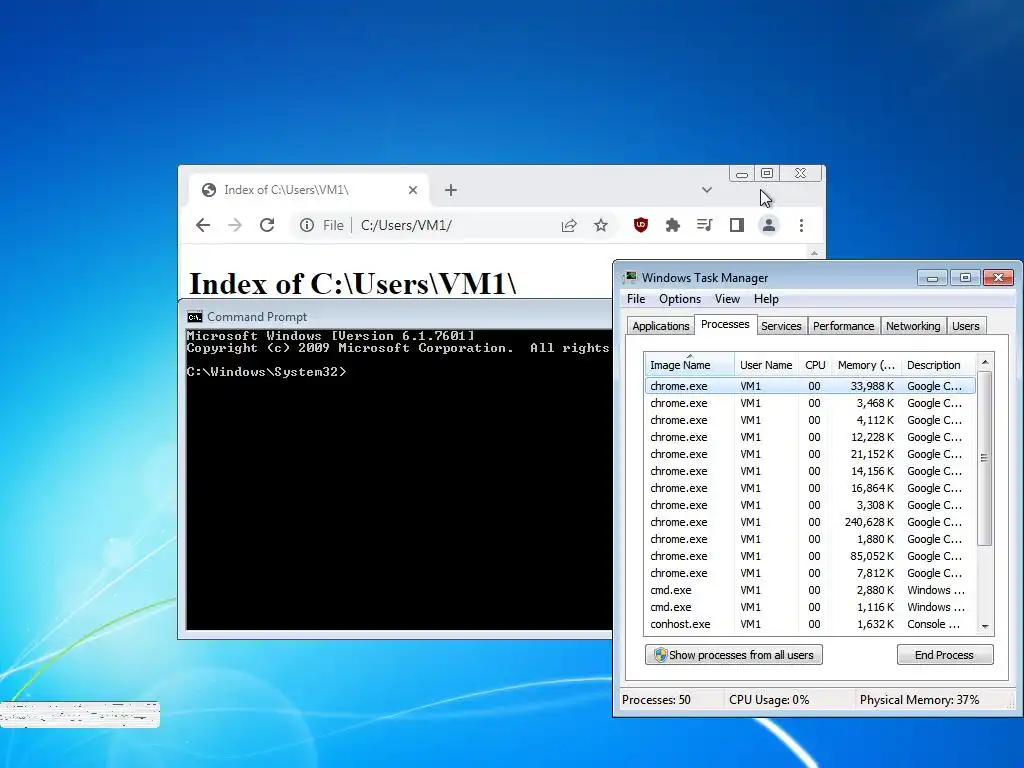Minimize the Chrome window
The width and height of the screenshot is (1024, 768).
742,174
